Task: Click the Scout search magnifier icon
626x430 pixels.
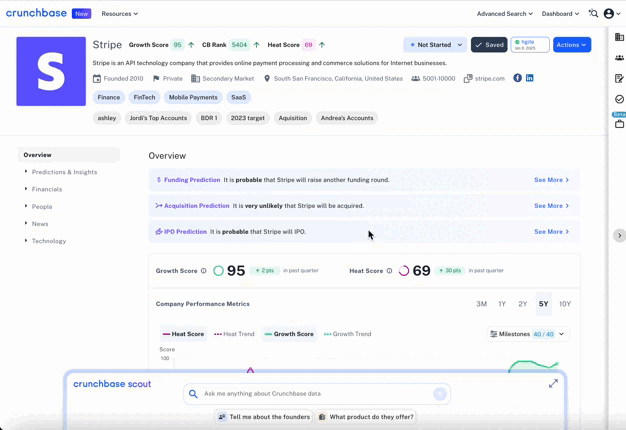Action: pos(193,394)
